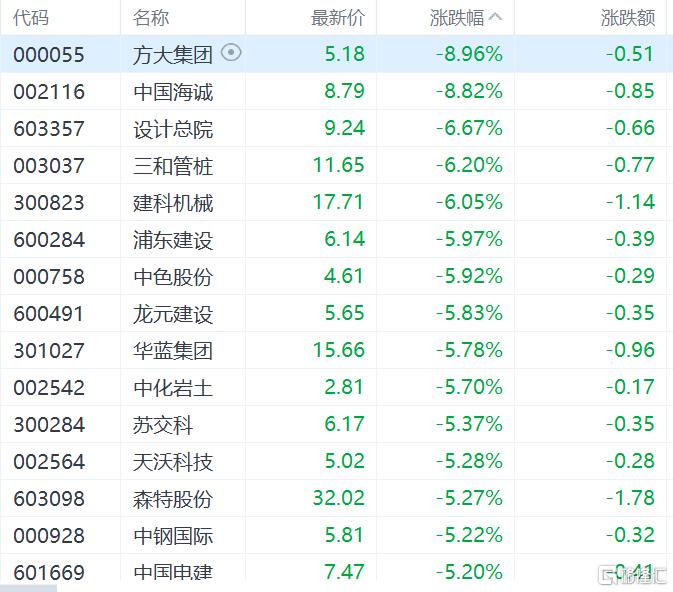
Task: Select stock code 300284
Action: coord(49,425)
